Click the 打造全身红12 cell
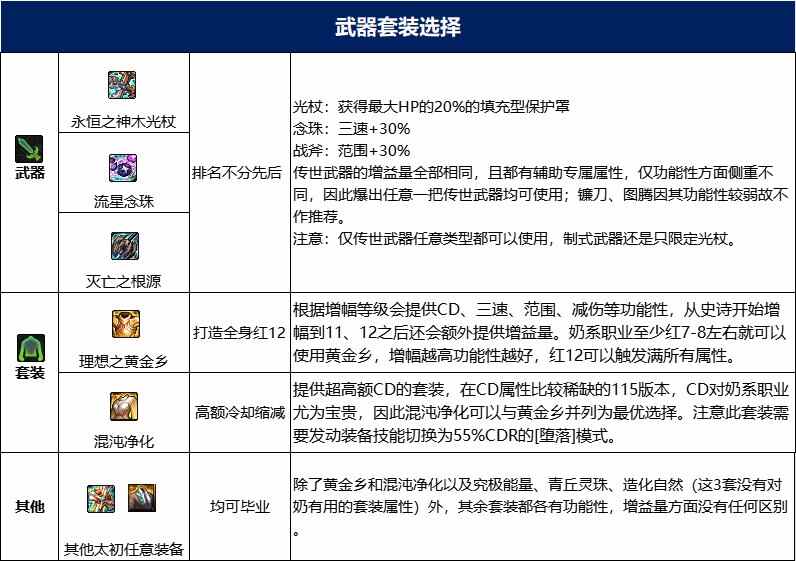796x561 pixels. (x=239, y=331)
